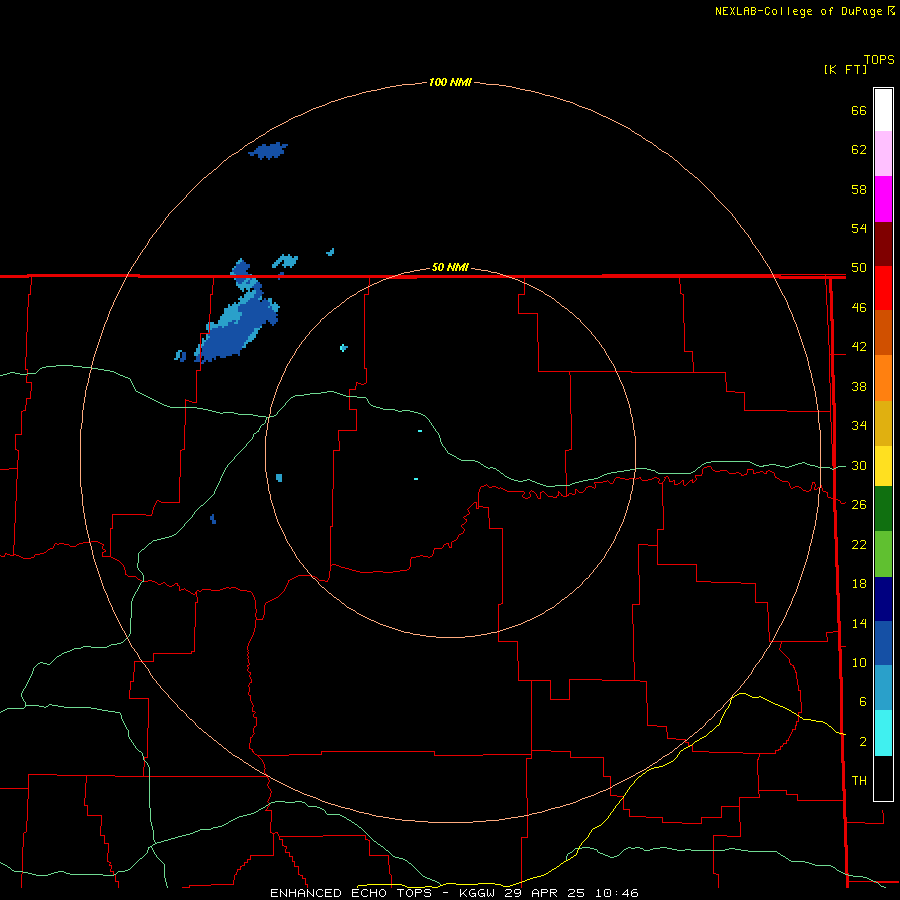Select the light pink legend swatch

click(883, 154)
